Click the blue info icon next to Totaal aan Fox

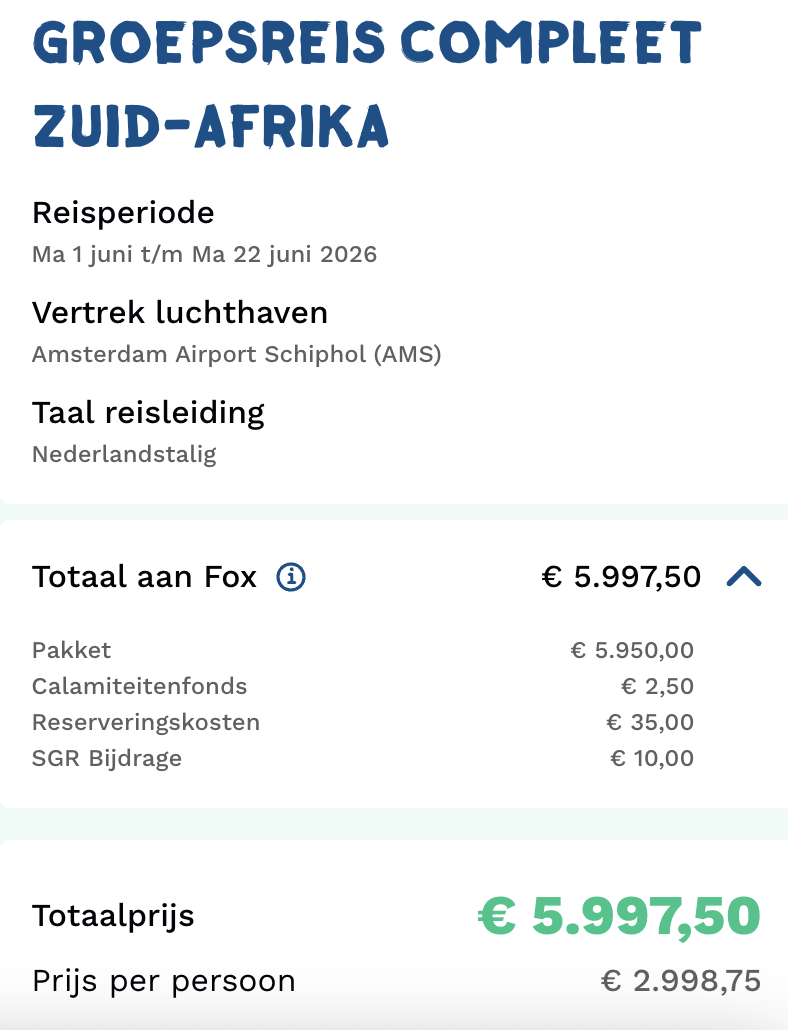[290, 575]
